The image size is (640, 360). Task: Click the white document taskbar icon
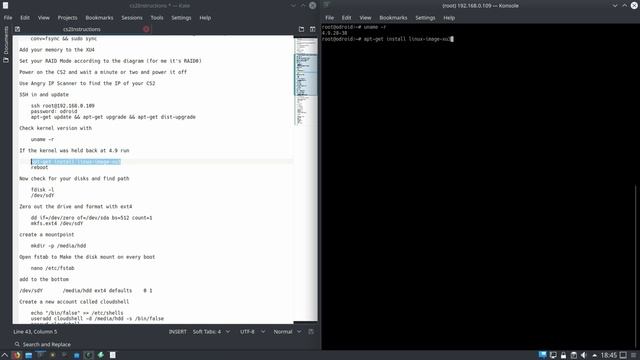pos(113,355)
